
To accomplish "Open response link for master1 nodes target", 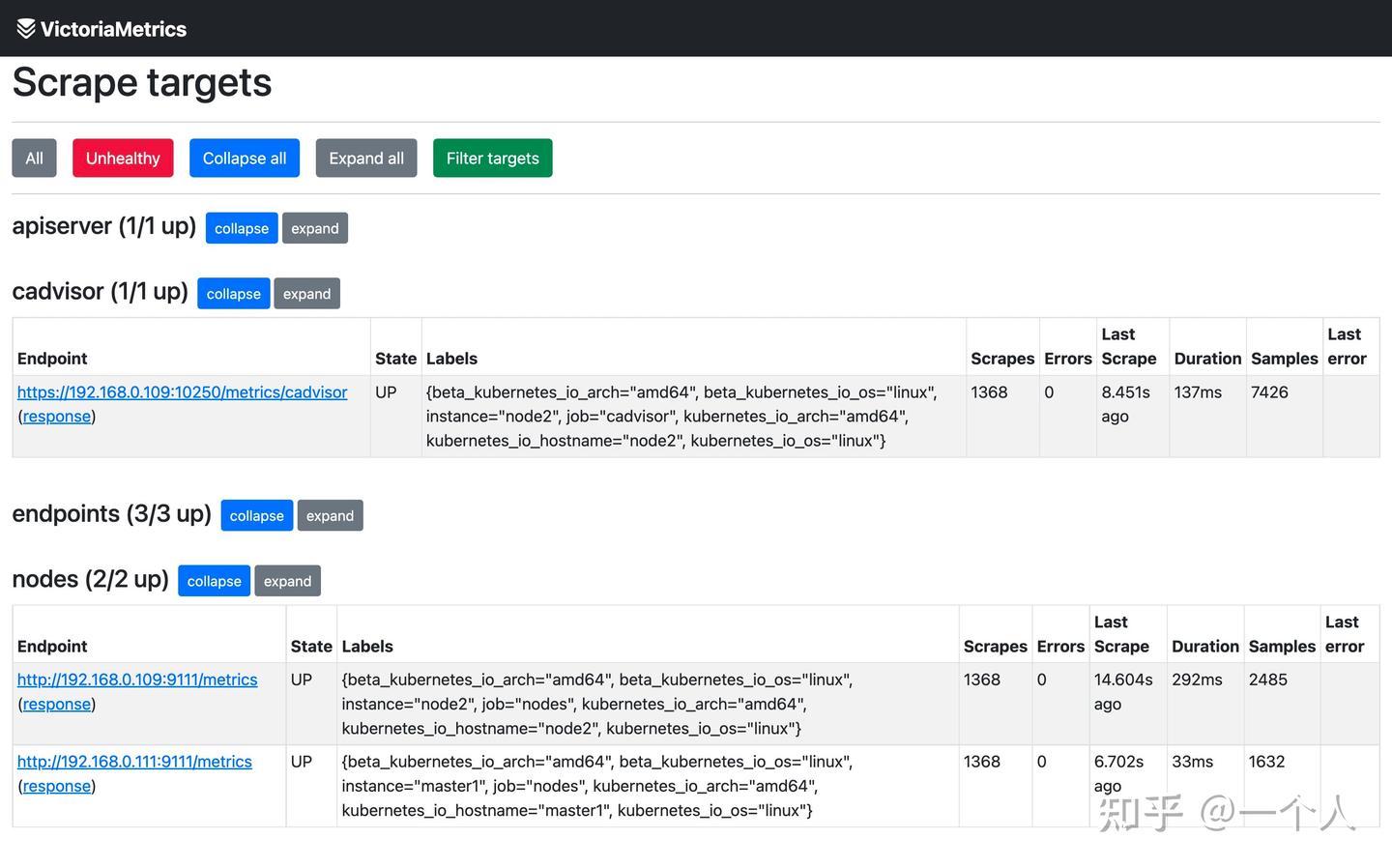I will click(x=57, y=787).
